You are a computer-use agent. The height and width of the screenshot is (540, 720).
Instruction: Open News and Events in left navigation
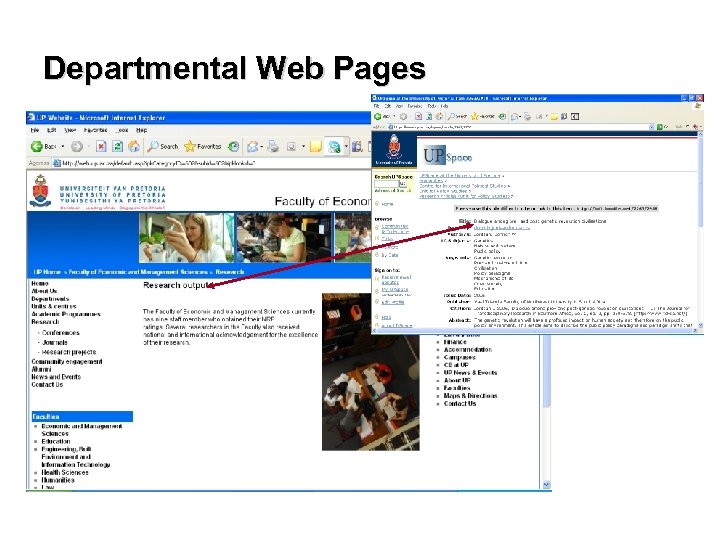[x=56, y=377]
